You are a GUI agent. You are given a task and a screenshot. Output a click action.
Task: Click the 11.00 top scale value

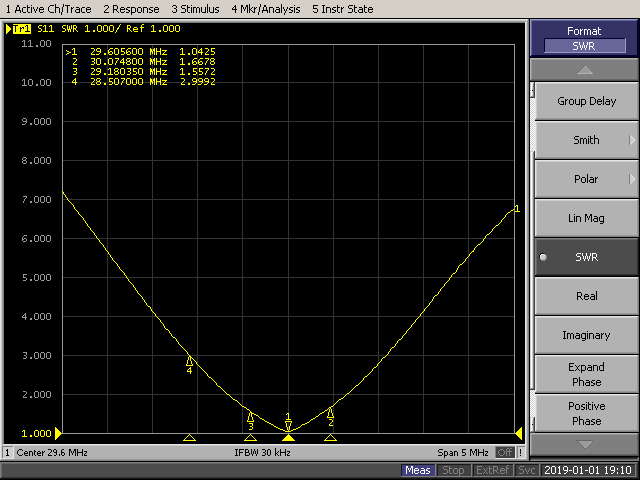click(36, 43)
